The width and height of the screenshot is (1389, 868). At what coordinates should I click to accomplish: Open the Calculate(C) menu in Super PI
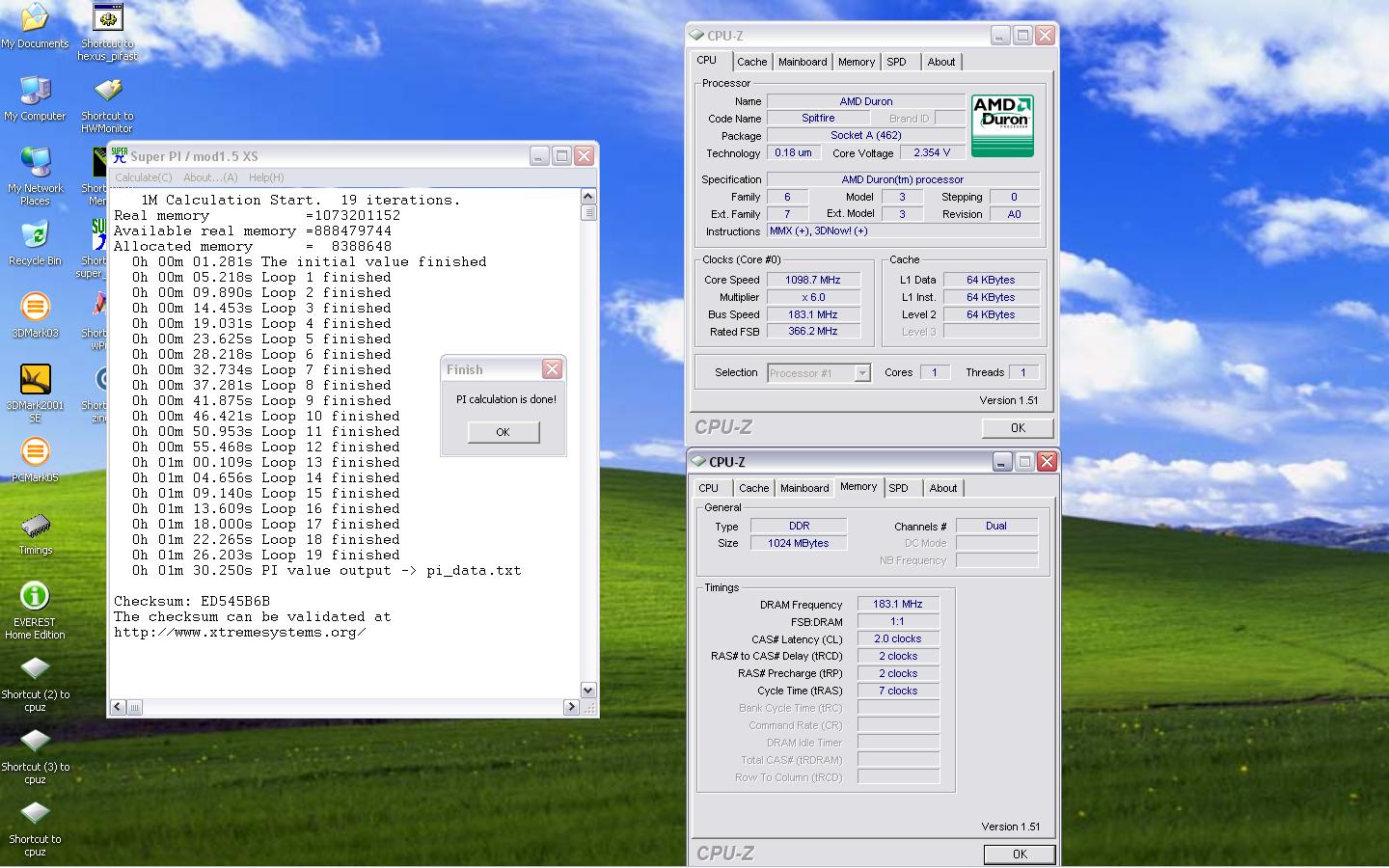pos(143,177)
